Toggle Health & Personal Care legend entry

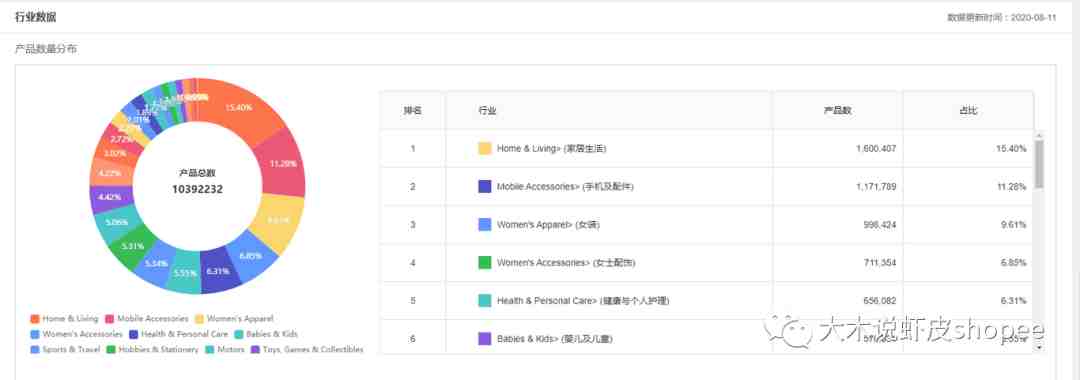[x=178, y=334]
